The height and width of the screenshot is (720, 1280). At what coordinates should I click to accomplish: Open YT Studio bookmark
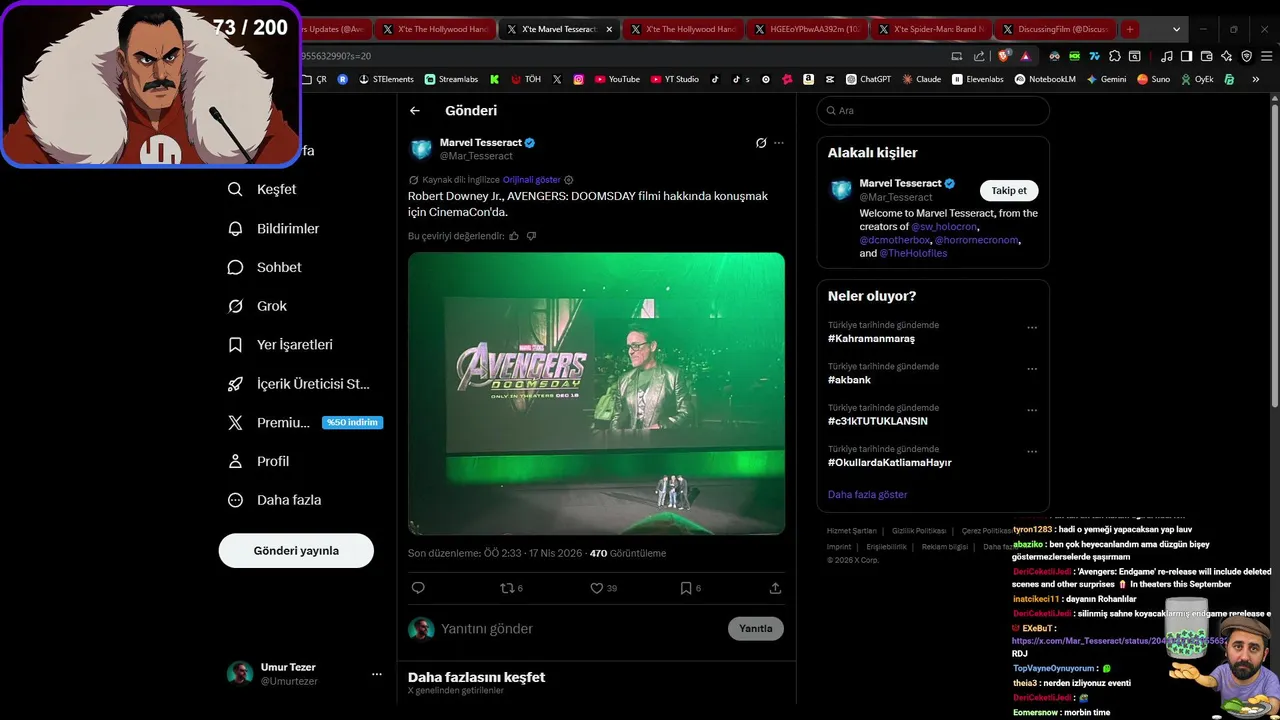[675, 79]
